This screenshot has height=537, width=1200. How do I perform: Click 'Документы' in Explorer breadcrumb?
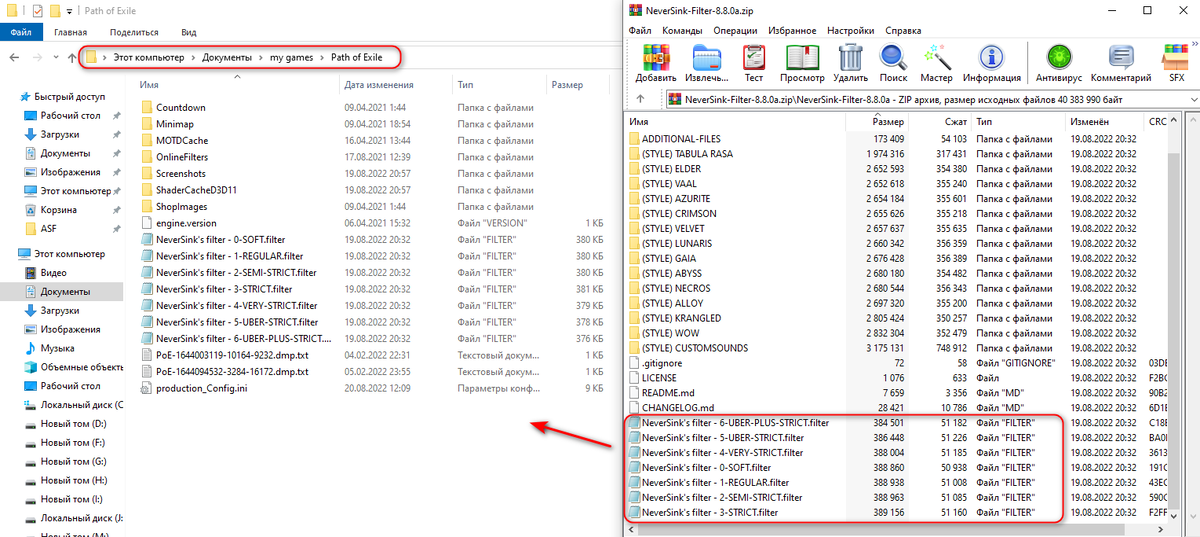tap(226, 58)
